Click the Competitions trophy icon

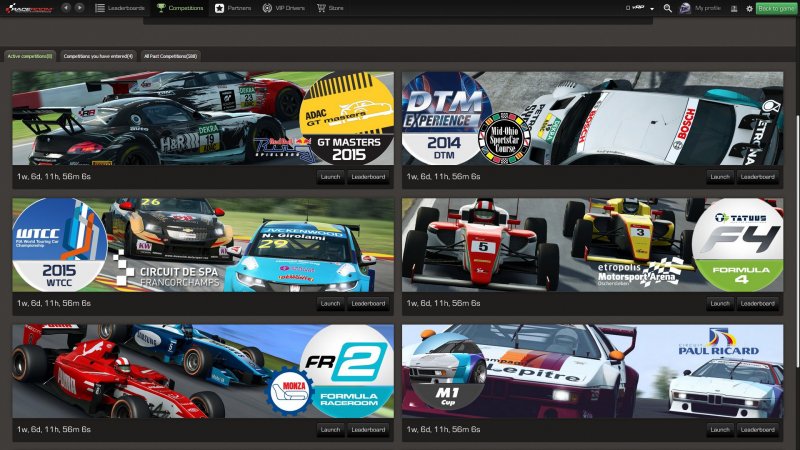(x=161, y=8)
